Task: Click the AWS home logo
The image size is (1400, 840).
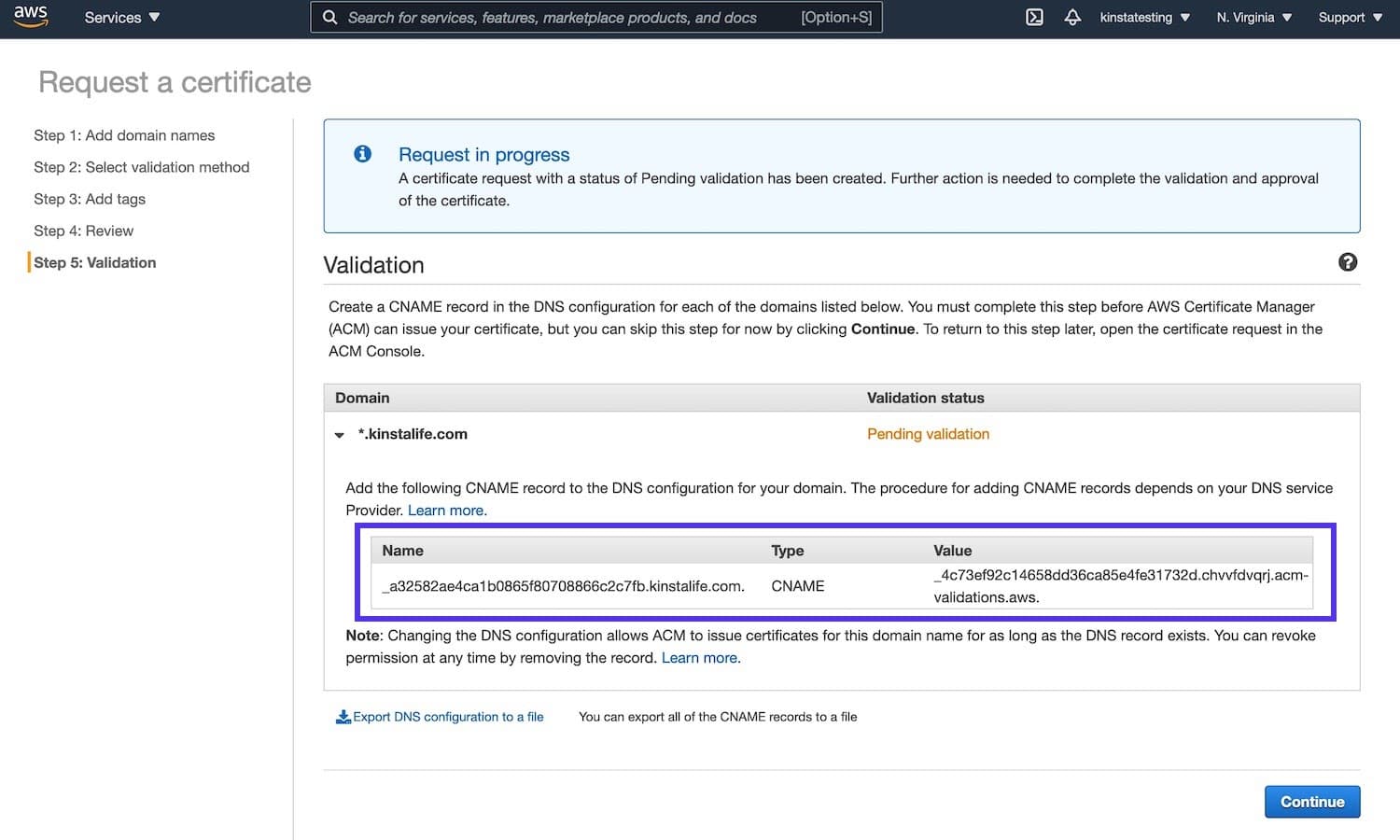Action: point(31,16)
